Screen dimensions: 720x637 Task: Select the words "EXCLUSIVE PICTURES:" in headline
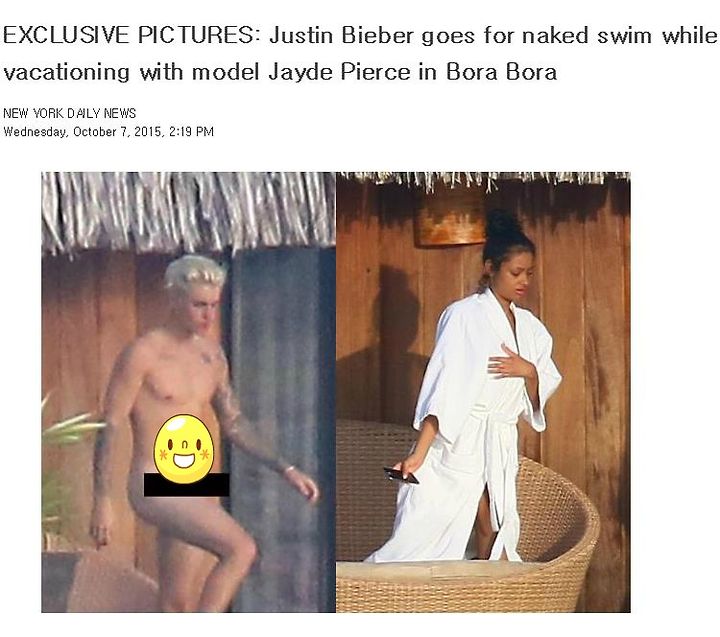tap(128, 36)
